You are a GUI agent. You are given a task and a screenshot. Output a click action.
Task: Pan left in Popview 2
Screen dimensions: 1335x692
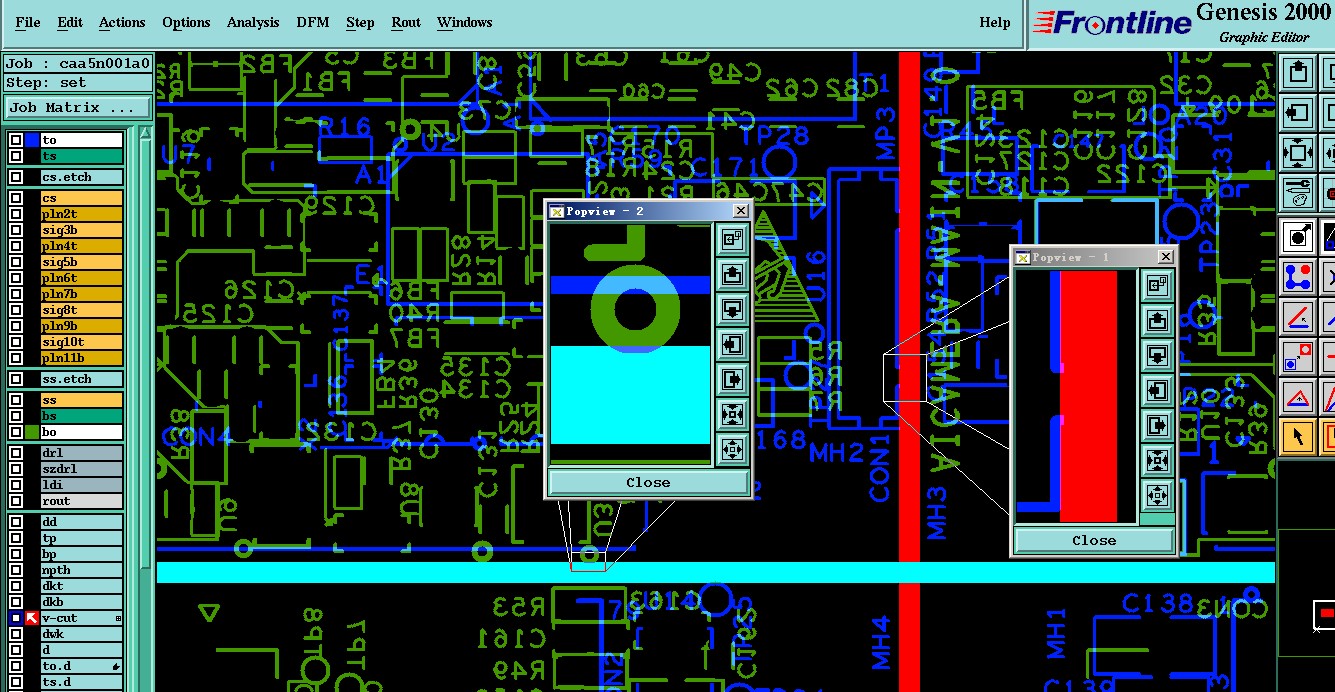733,344
